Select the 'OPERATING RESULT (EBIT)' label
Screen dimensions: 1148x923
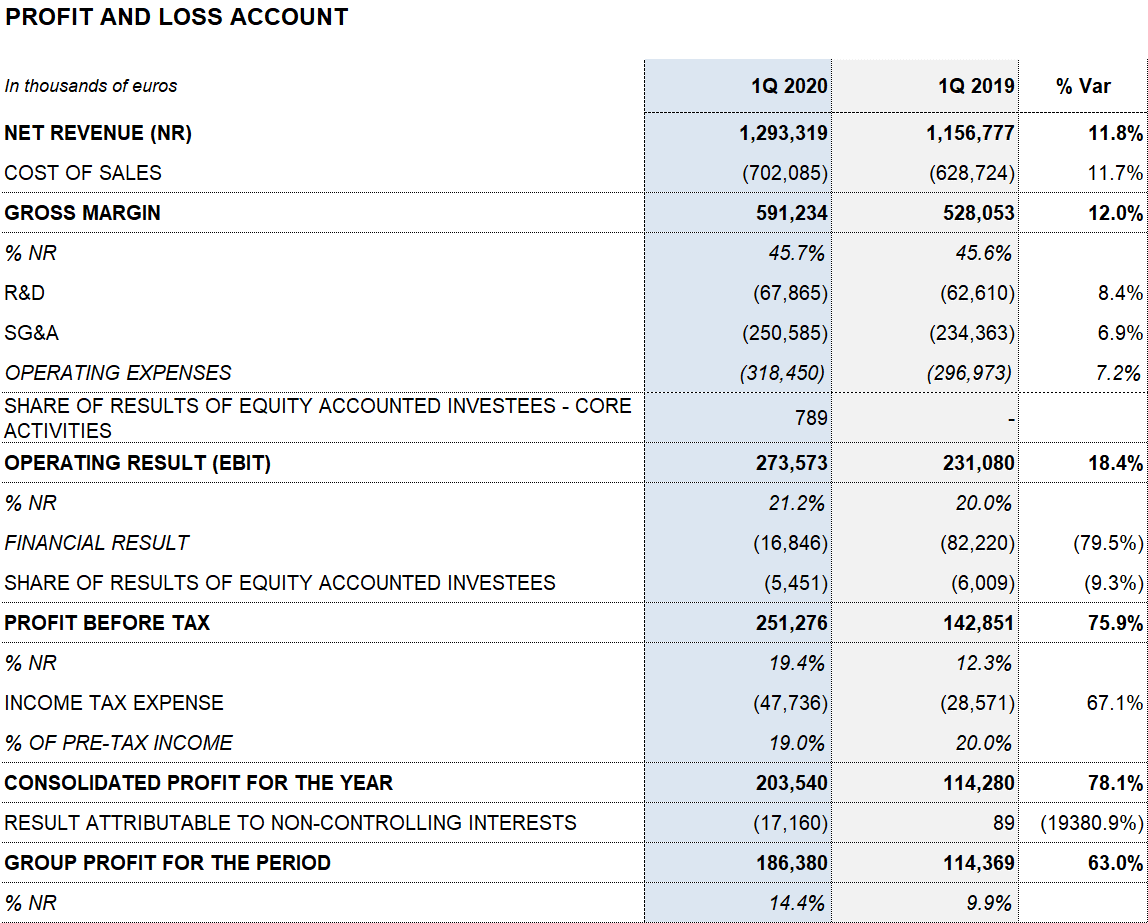click(138, 463)
